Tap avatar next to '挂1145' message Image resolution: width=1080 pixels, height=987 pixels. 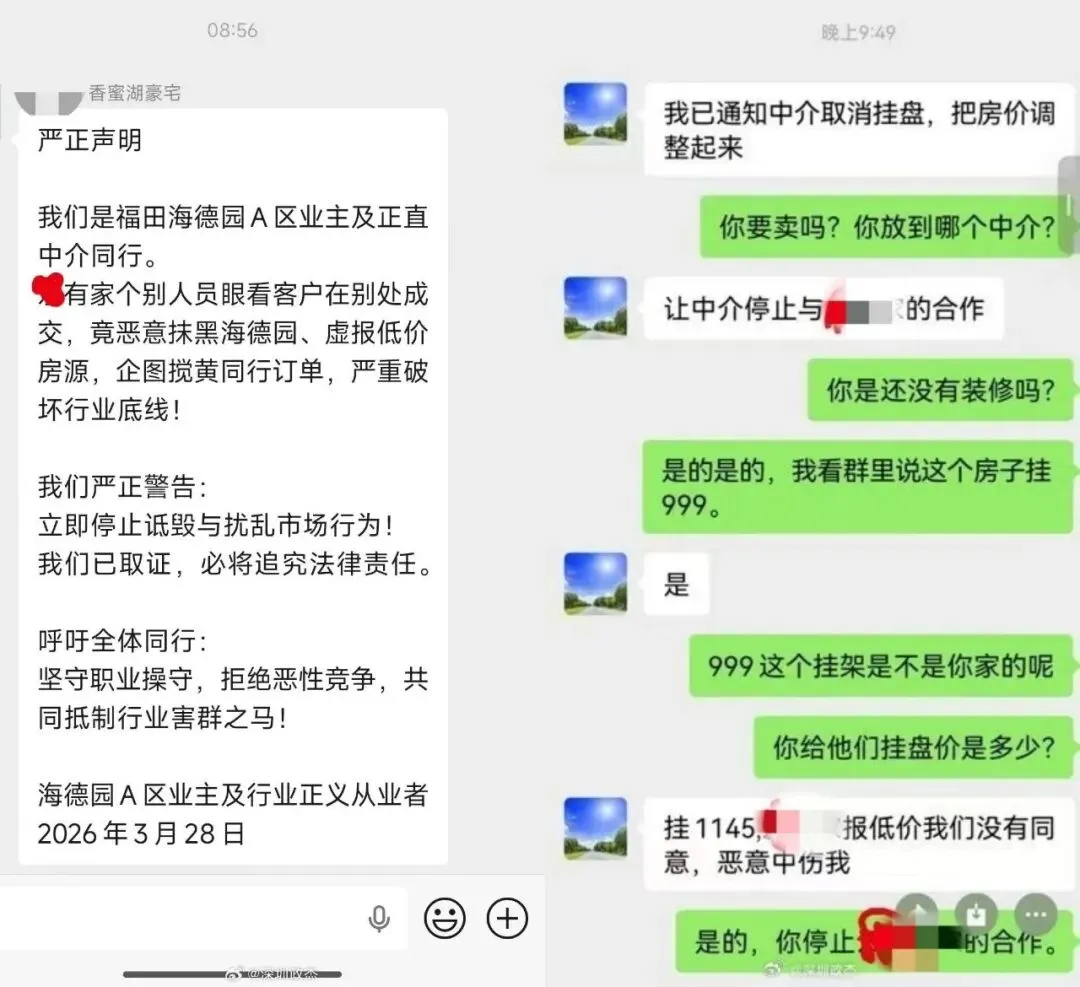click(x=595, y=829)
